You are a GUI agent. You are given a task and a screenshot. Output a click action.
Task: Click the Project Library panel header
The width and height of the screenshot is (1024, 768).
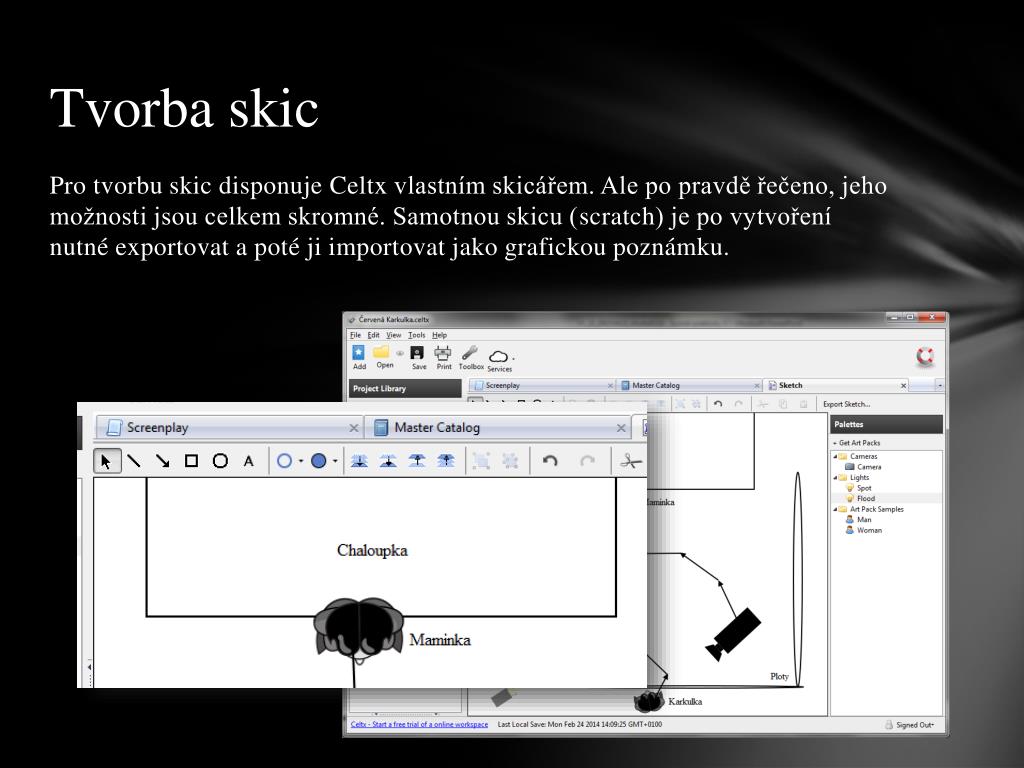coord(405,389)
